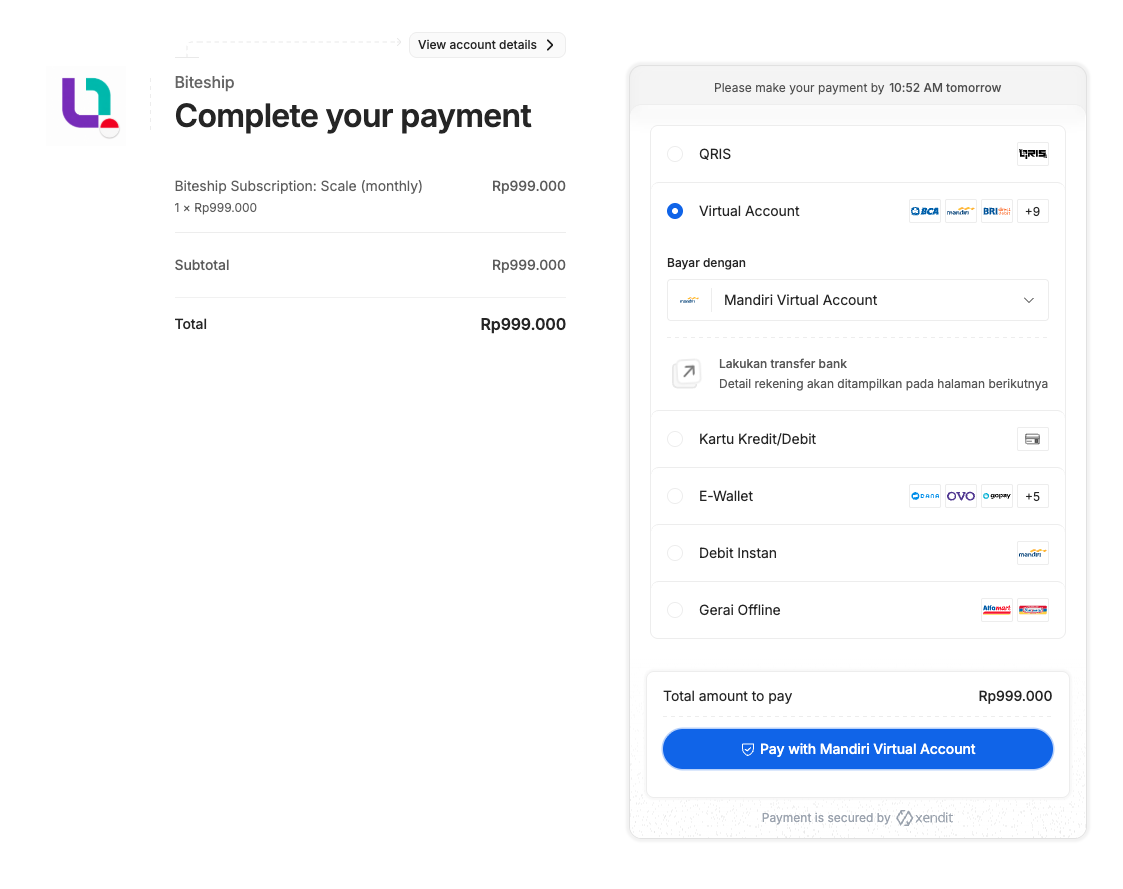Click the Complete your payment heading
Screen dimensions: 1123x889
[x=353, y=116]
